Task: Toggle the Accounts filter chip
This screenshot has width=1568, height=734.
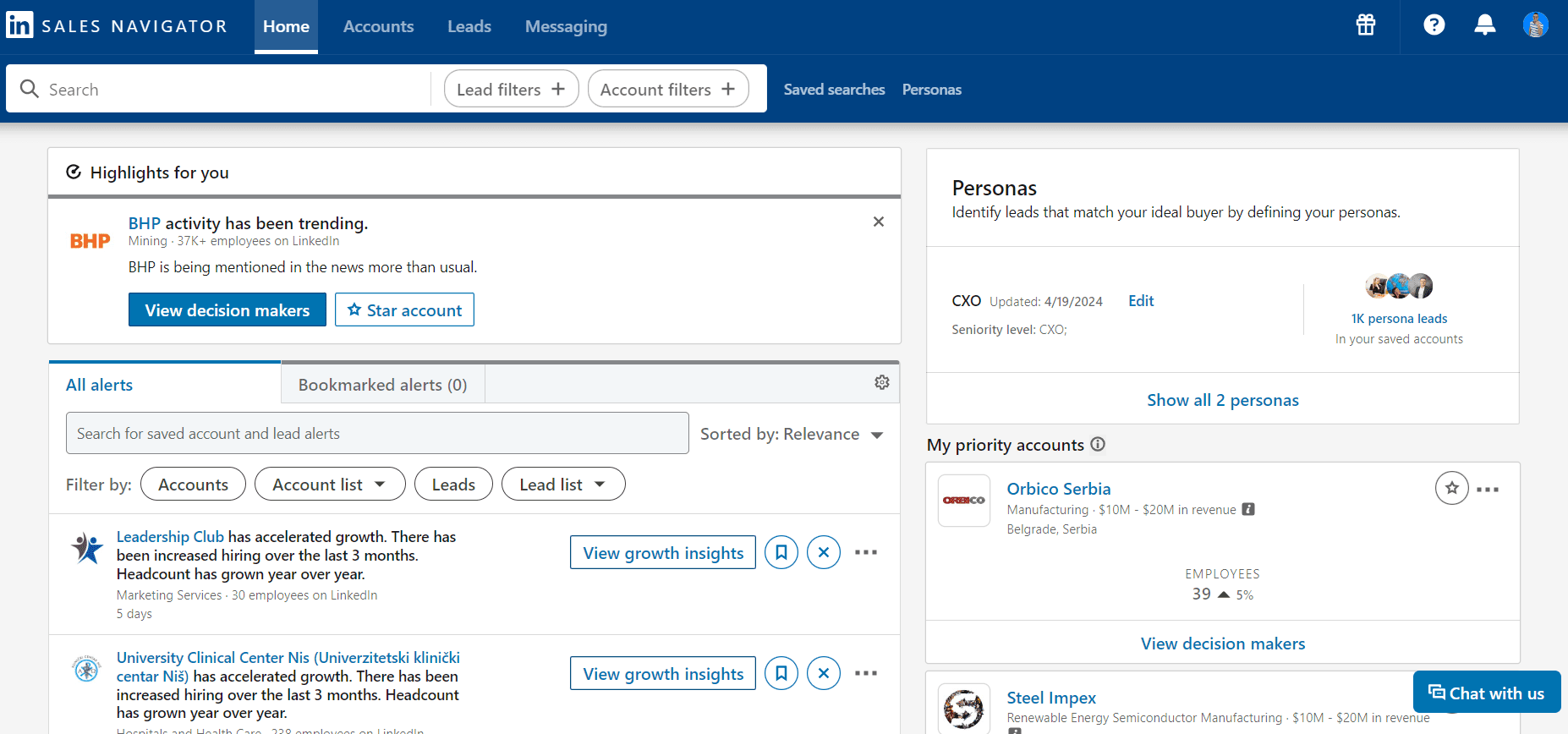Action: pyautogui.click(x=193, y=484)
